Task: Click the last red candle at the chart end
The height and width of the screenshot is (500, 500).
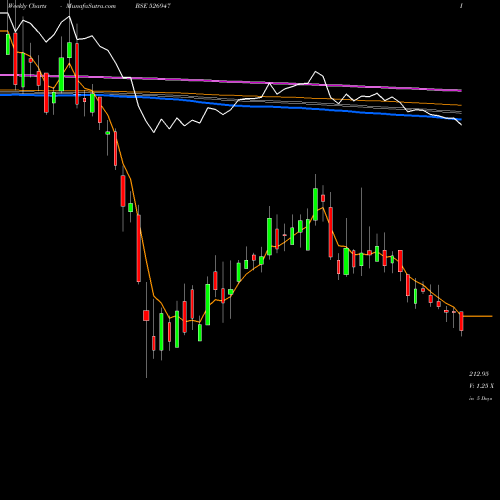Action: click(461, 321)
